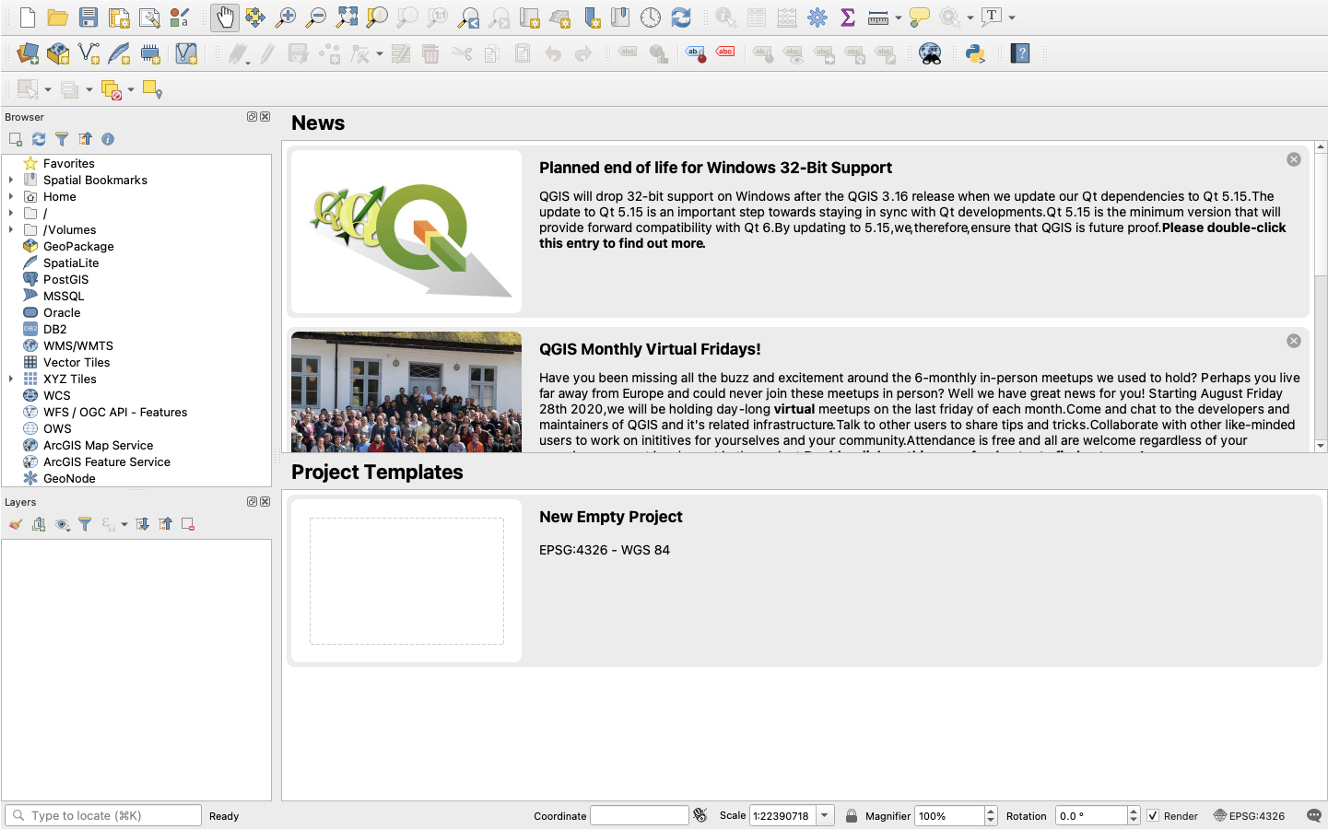Open the Data Source Manager

[x=29, y=53]
